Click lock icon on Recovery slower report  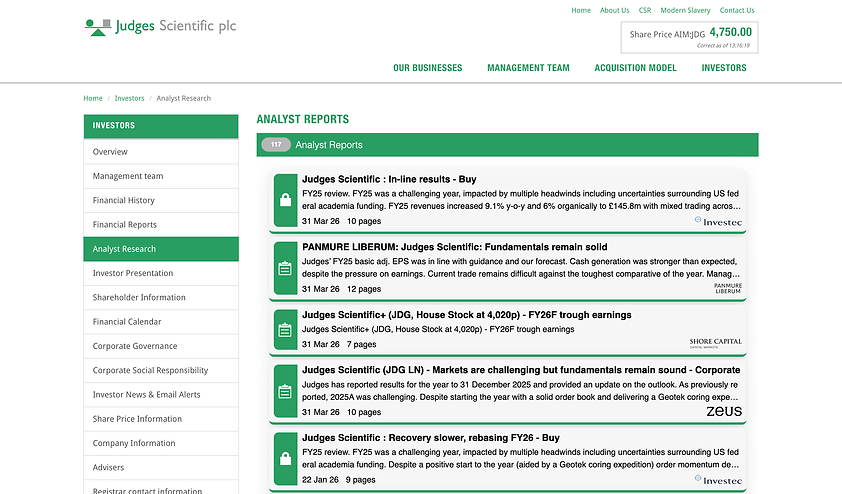(x=286, y=459)
